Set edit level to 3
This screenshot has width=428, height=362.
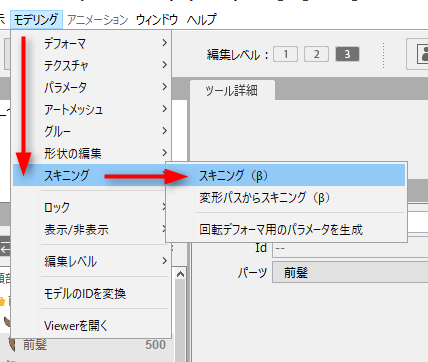(347, 54)
